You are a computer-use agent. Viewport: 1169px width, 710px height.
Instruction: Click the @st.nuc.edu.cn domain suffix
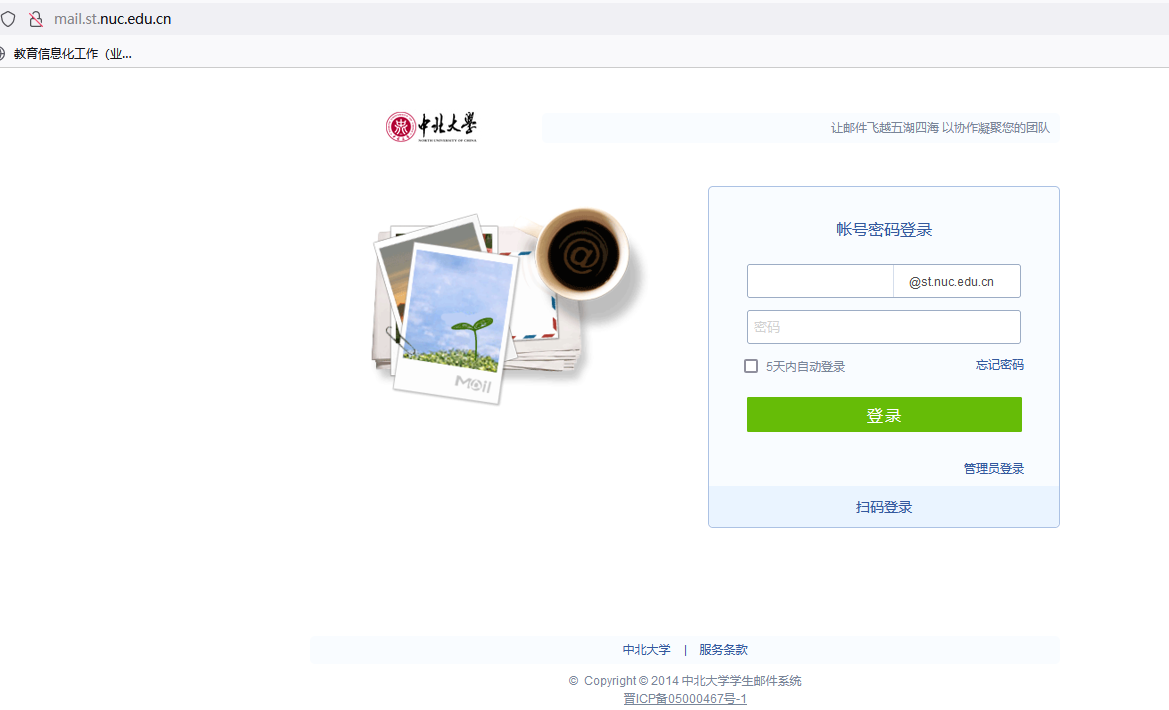[951, 282]
